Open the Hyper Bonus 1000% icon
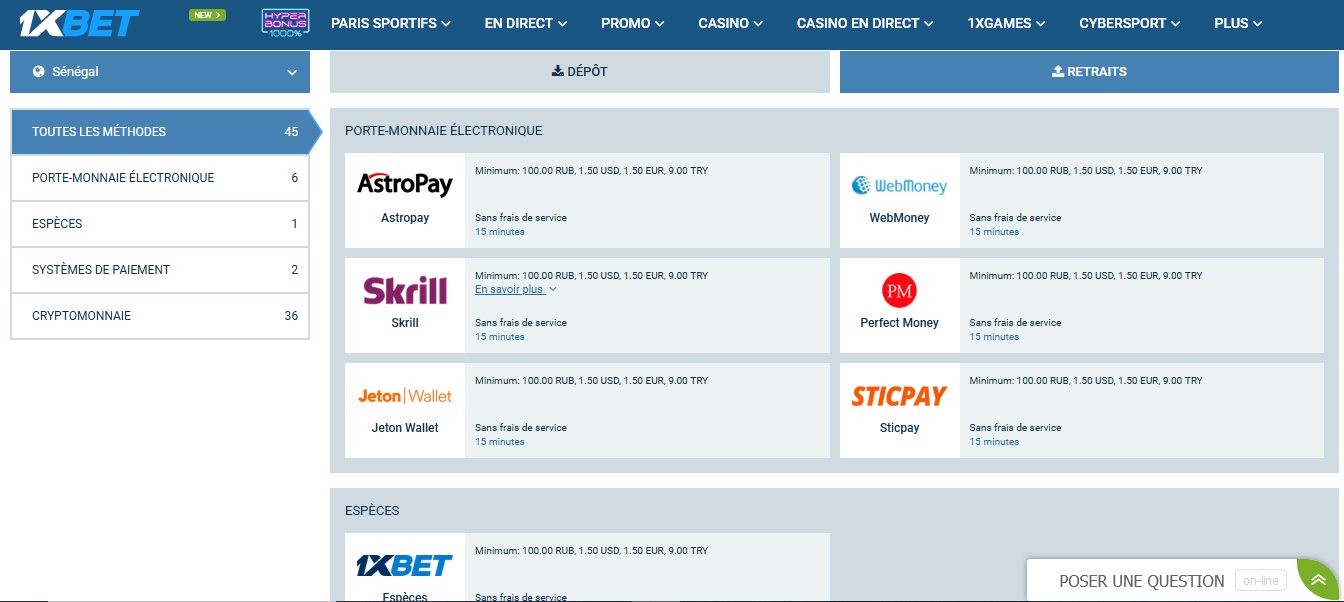Viewport: 1344px width, 602px height. point(285,24)
